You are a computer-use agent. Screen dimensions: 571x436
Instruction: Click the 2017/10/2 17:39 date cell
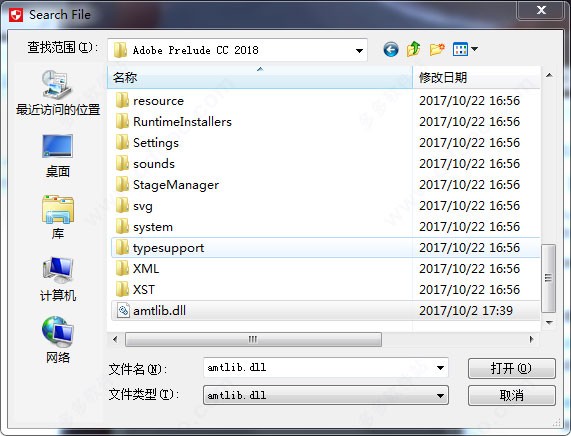(466, 311)
